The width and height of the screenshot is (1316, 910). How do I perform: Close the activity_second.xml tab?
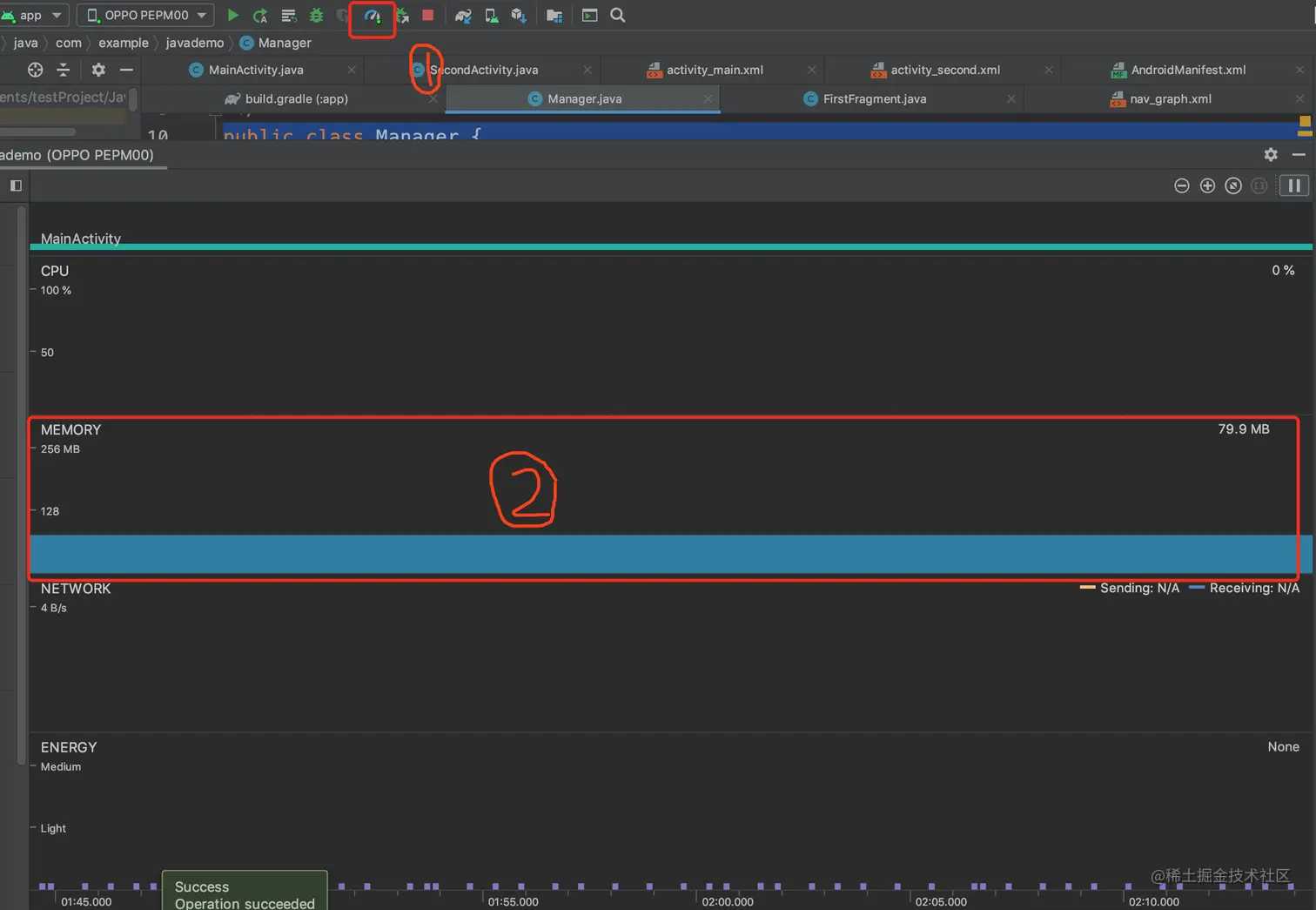coord(1049,70)
